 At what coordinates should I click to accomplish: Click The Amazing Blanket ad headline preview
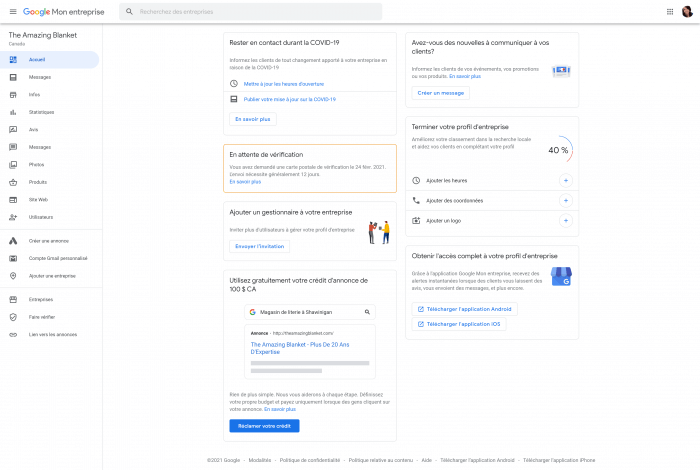(x=300, y=348)
